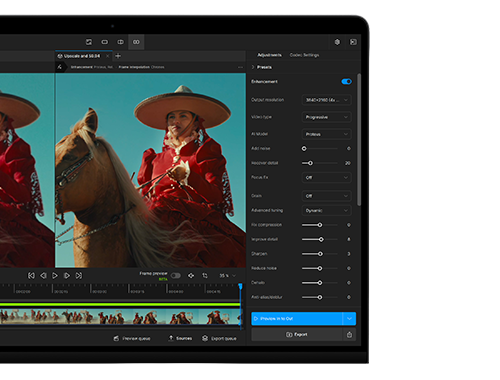Click the Export queue icon
This screenshot has width=500, height=380.
(205, 338)
